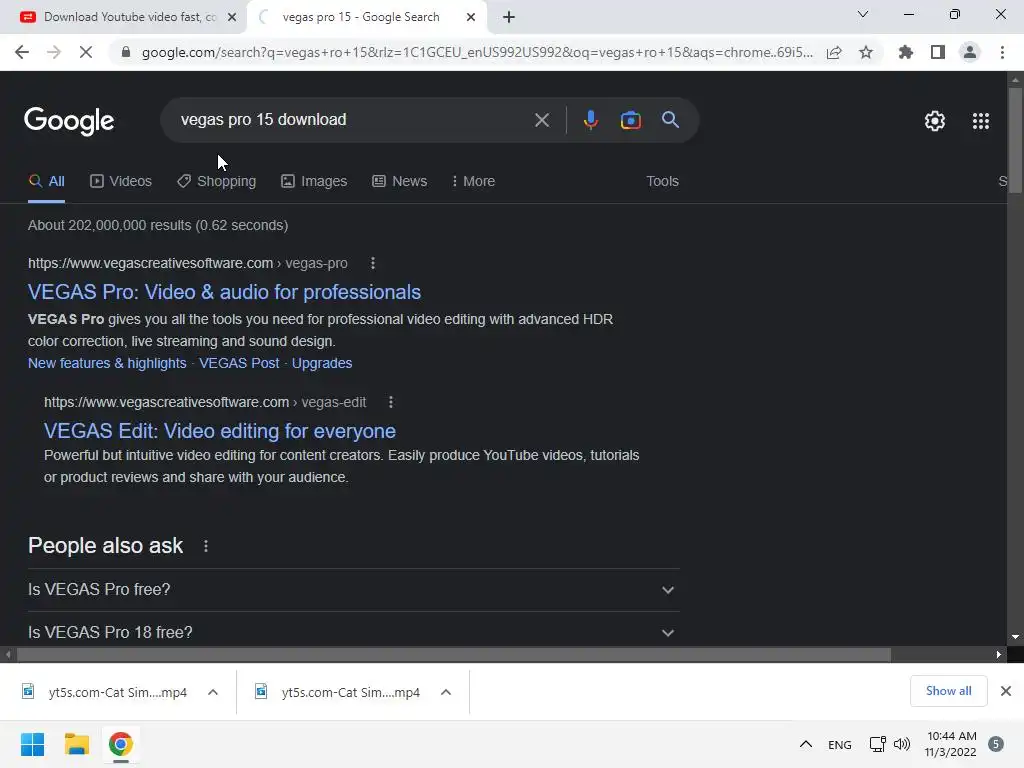Open the ENG language indicator
The image size is (1024, 768).
(839, 744)
